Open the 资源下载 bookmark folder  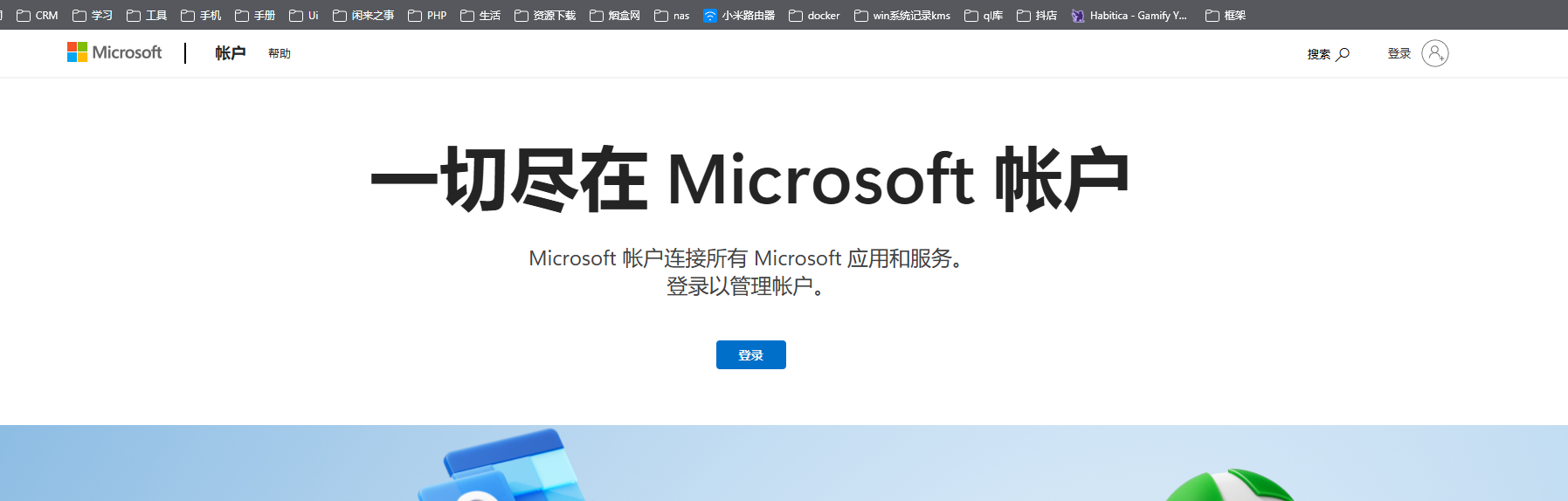point(545,15)
